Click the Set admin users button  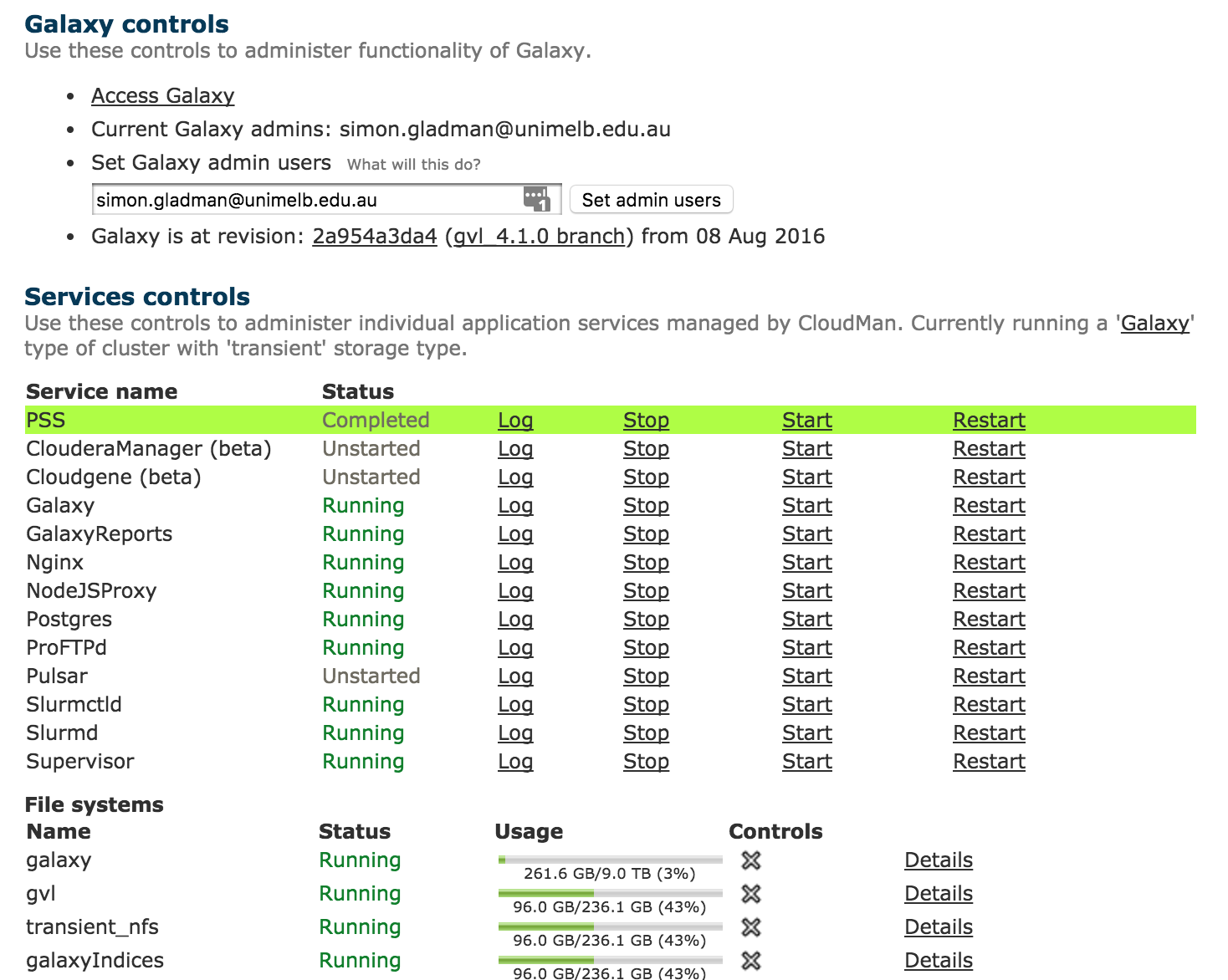[652, 200]
